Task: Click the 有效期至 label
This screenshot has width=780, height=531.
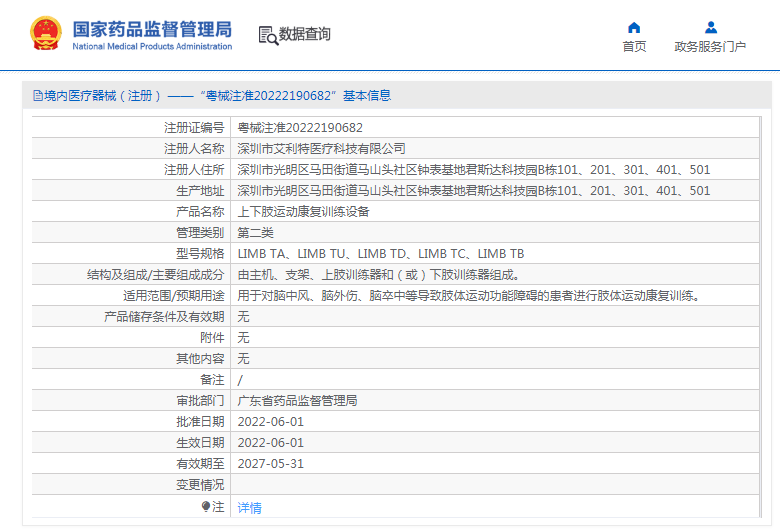Action: coord(200,464)
